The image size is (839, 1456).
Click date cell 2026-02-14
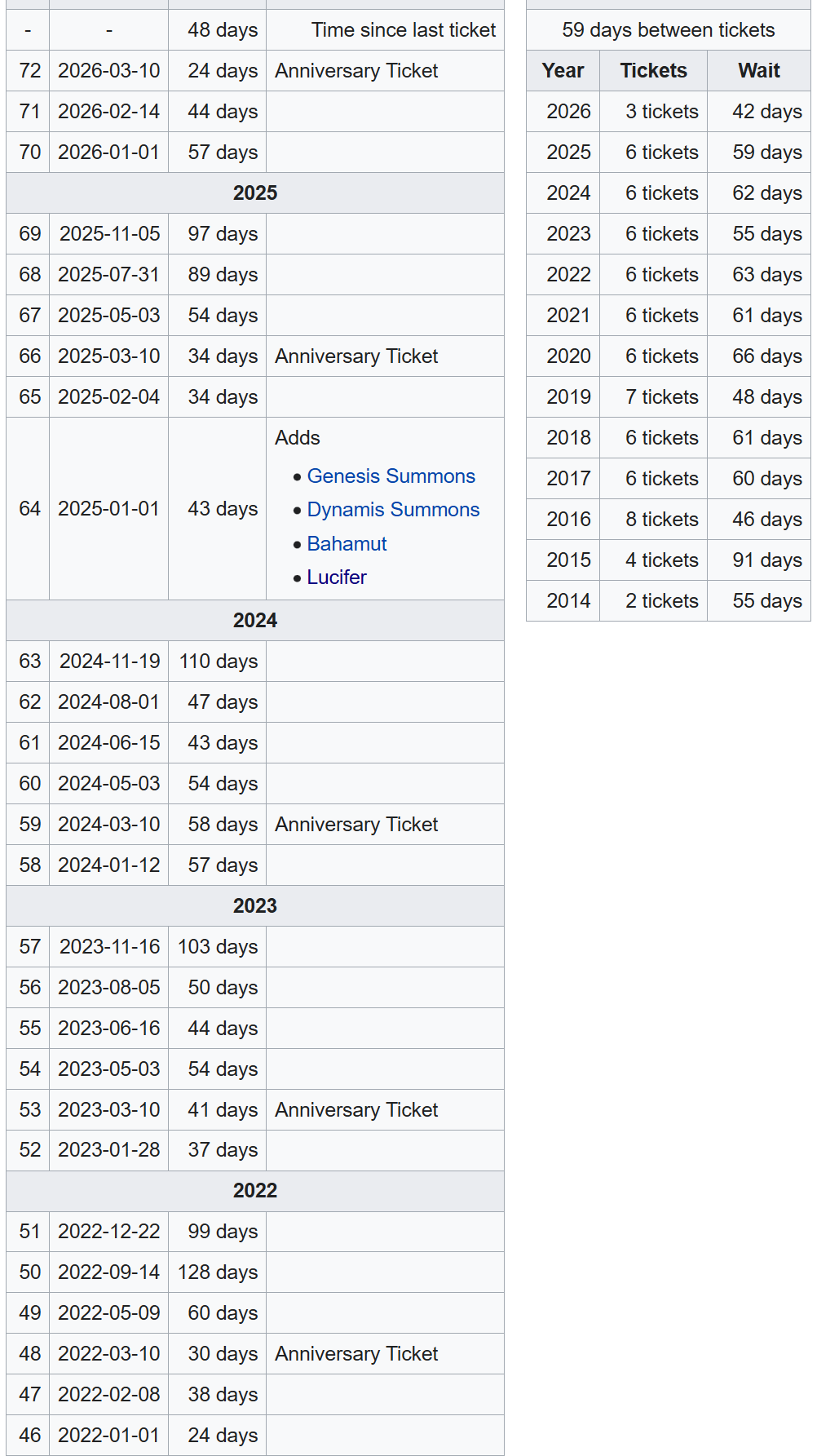[x=108, y=112]
